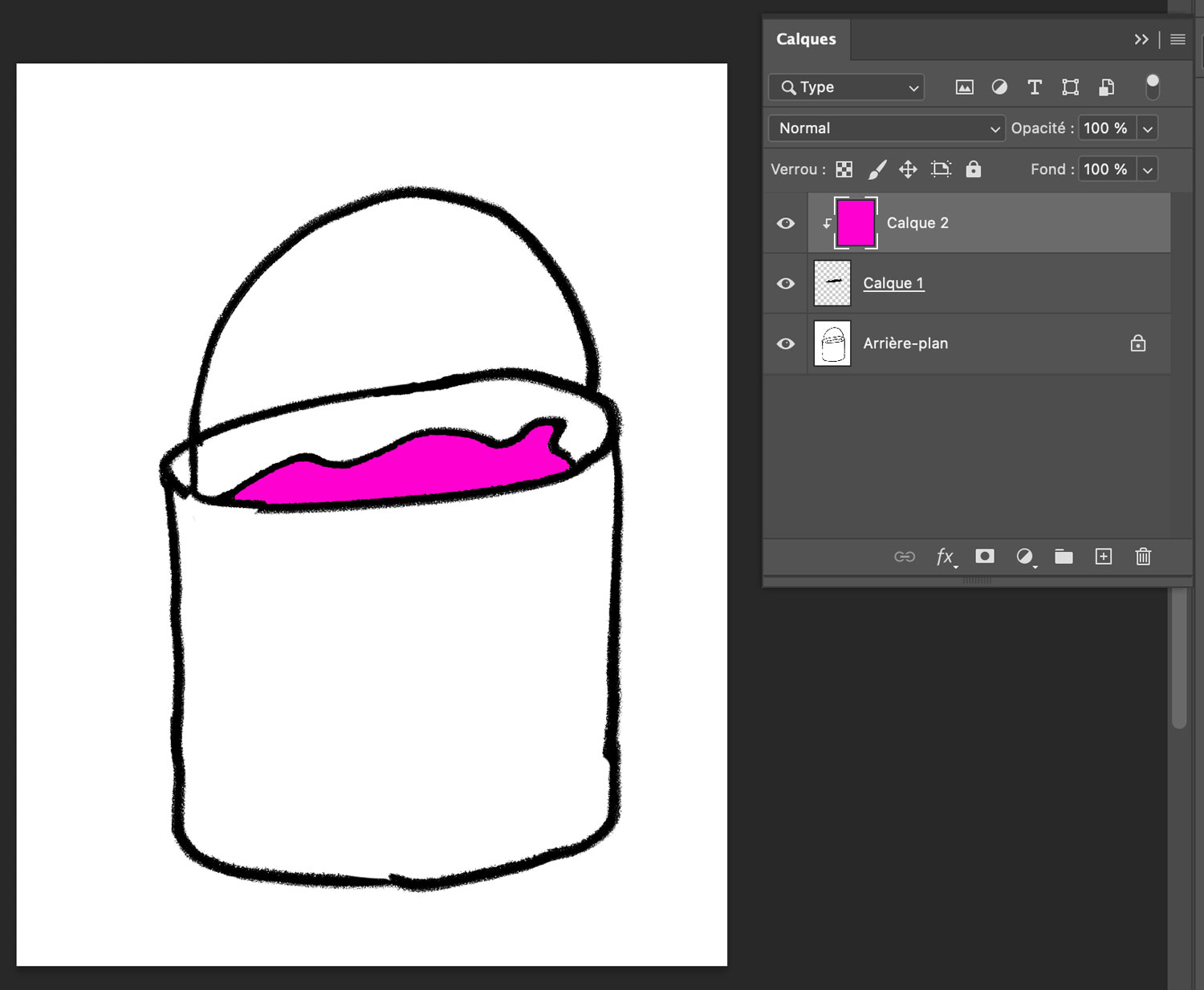Open the Type filter dropdown
This screenshot has width=1204, height=990.
[x=847, y=87]
